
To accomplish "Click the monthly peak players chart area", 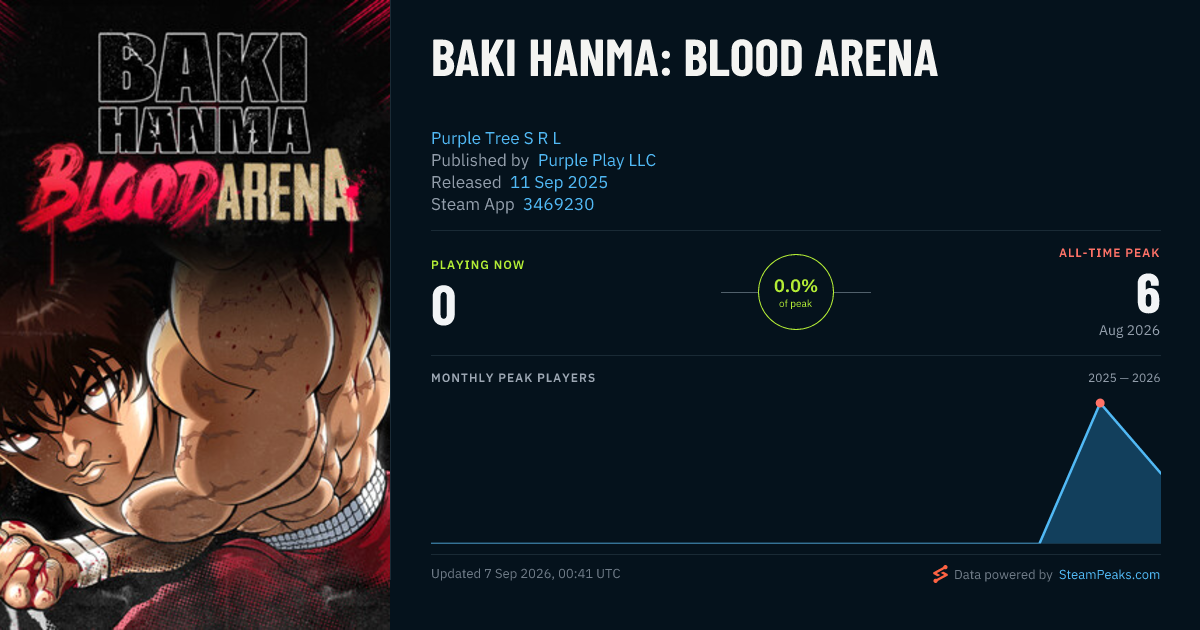I will tap(796, 470).
